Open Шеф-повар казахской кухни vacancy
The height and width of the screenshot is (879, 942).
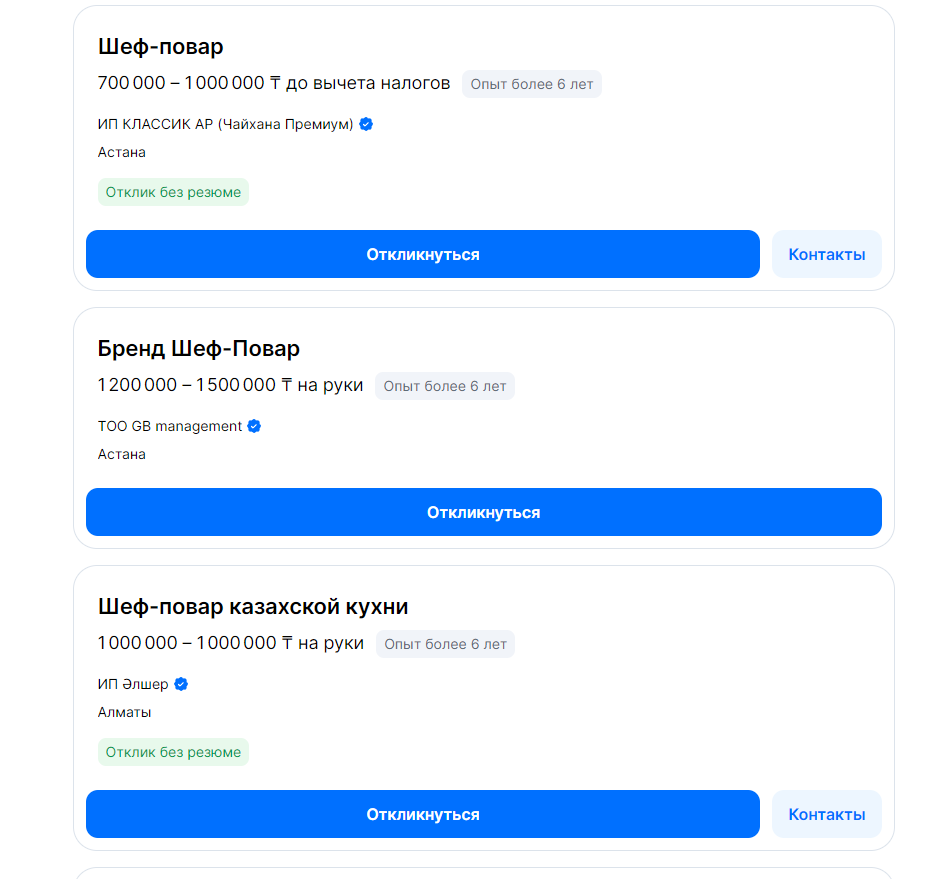[x=253, y=607]
